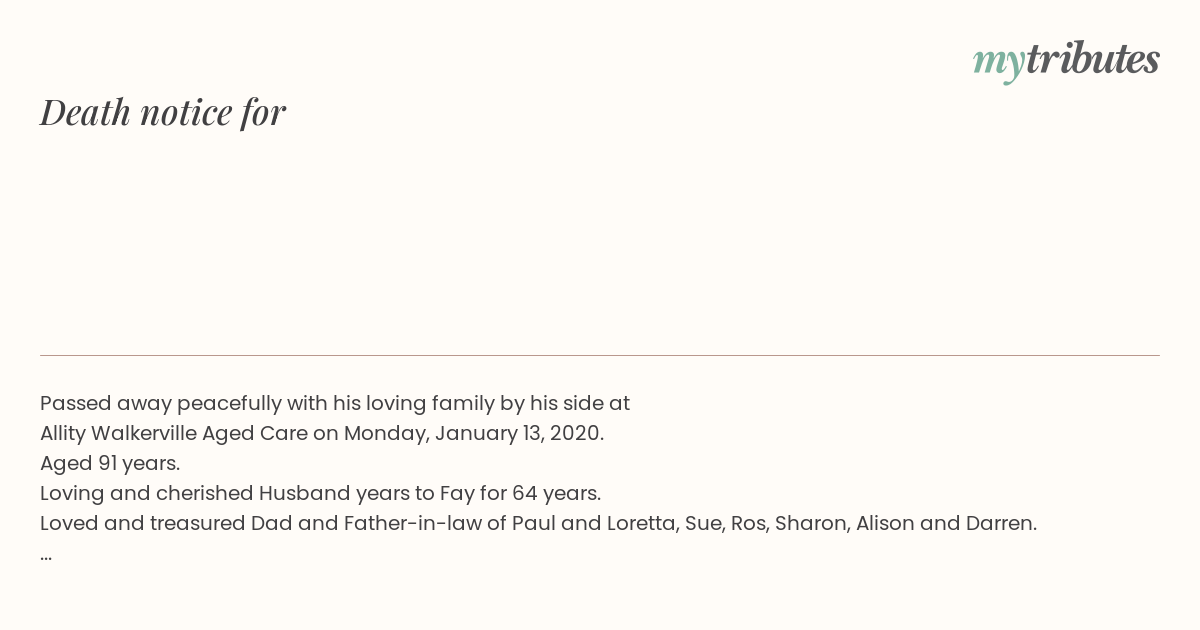This screenshot has width=1200, height=630.
Task: Click "Loved and treasured Dad" text
Action: [165, 524]
